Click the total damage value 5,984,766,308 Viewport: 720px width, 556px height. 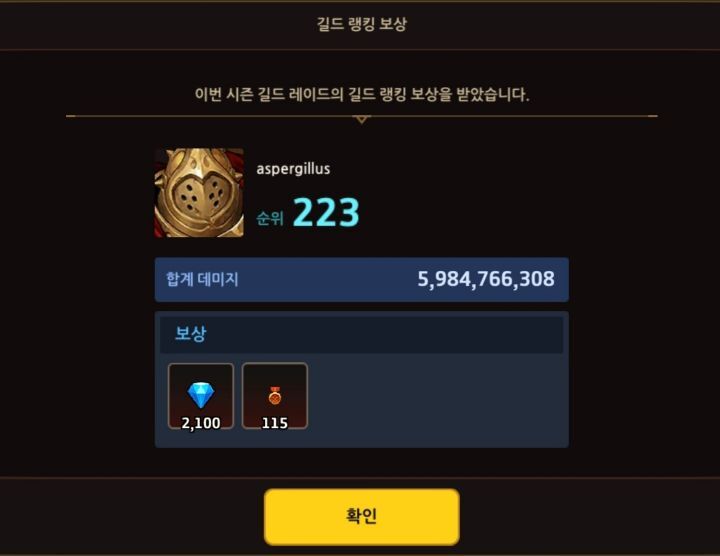click(486, 279)
